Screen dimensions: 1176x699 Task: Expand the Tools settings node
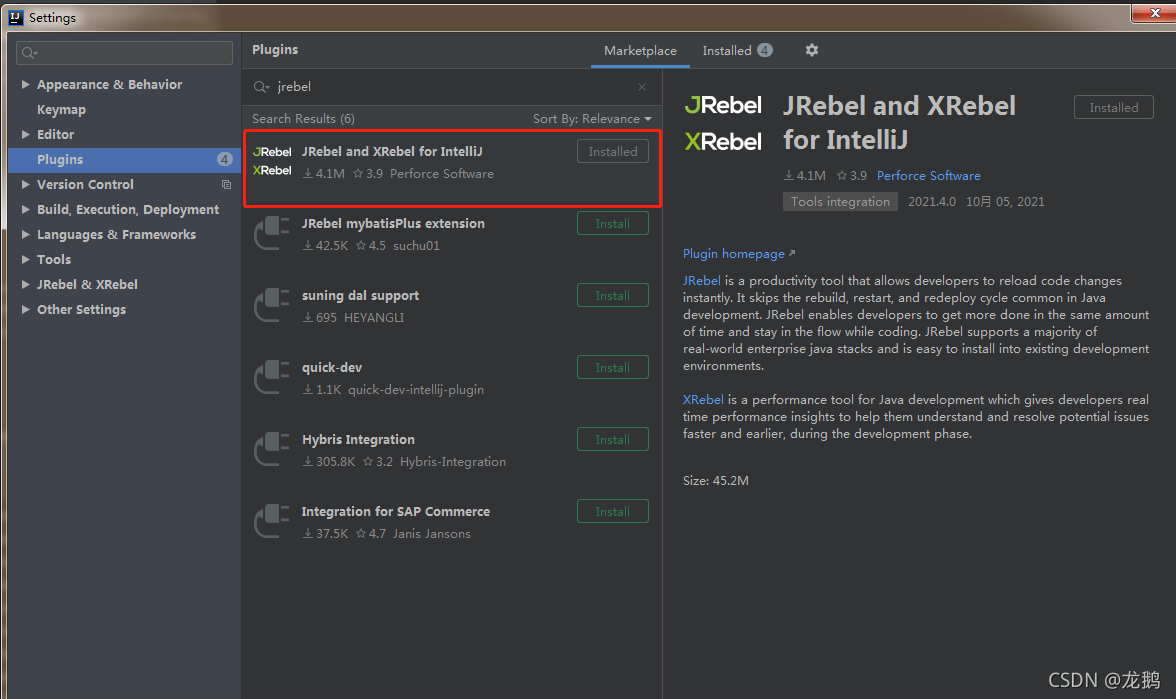coord(26,260)
